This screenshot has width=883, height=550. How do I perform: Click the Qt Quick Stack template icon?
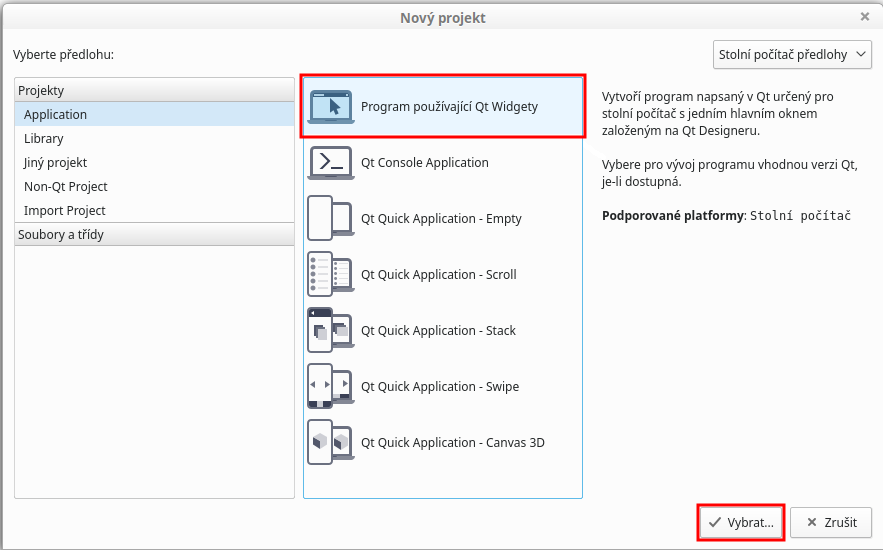(x=330, y=330)
